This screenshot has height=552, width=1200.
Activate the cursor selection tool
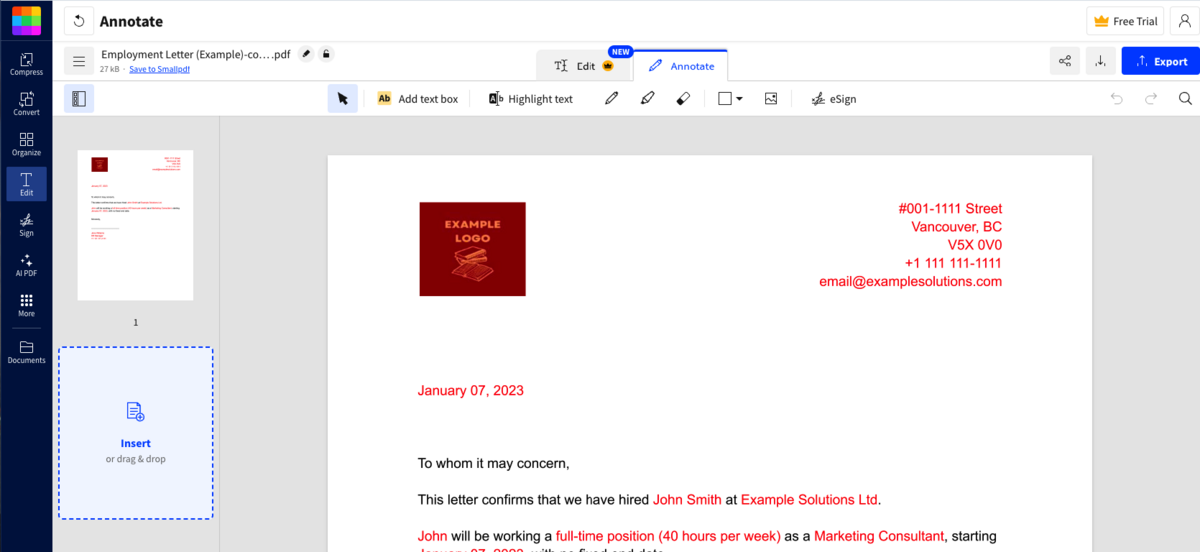pos(342,99)
